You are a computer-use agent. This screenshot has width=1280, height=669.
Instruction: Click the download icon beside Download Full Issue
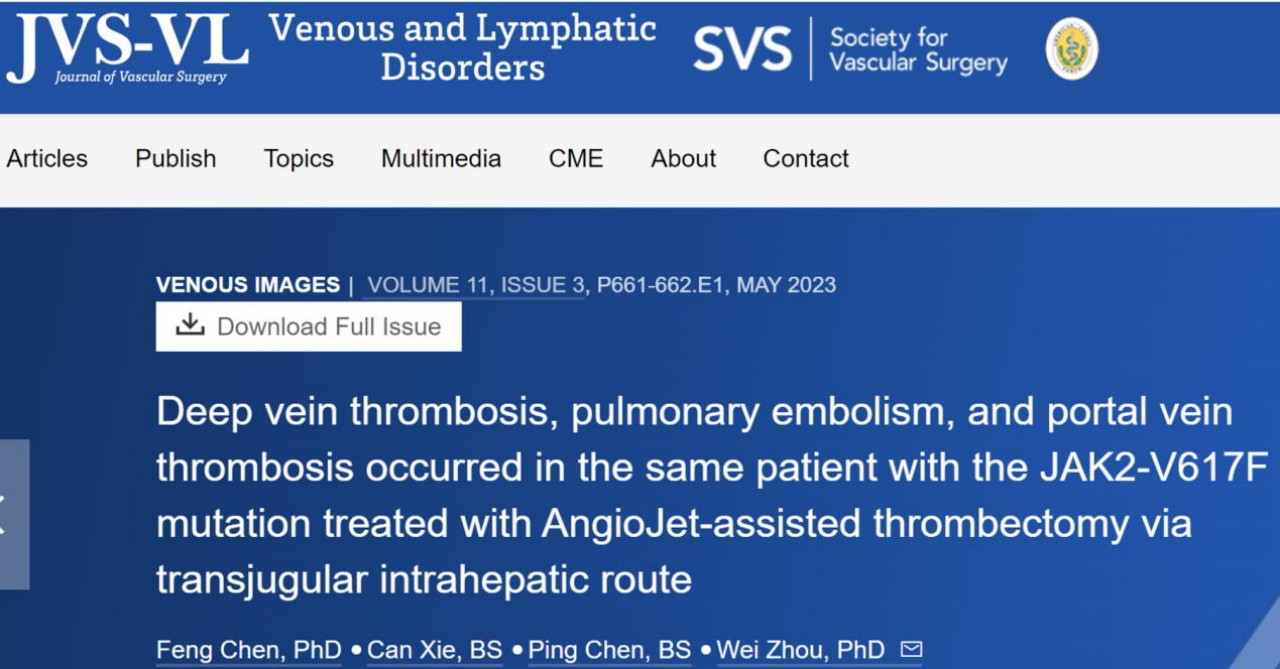[x=190, y=325]
